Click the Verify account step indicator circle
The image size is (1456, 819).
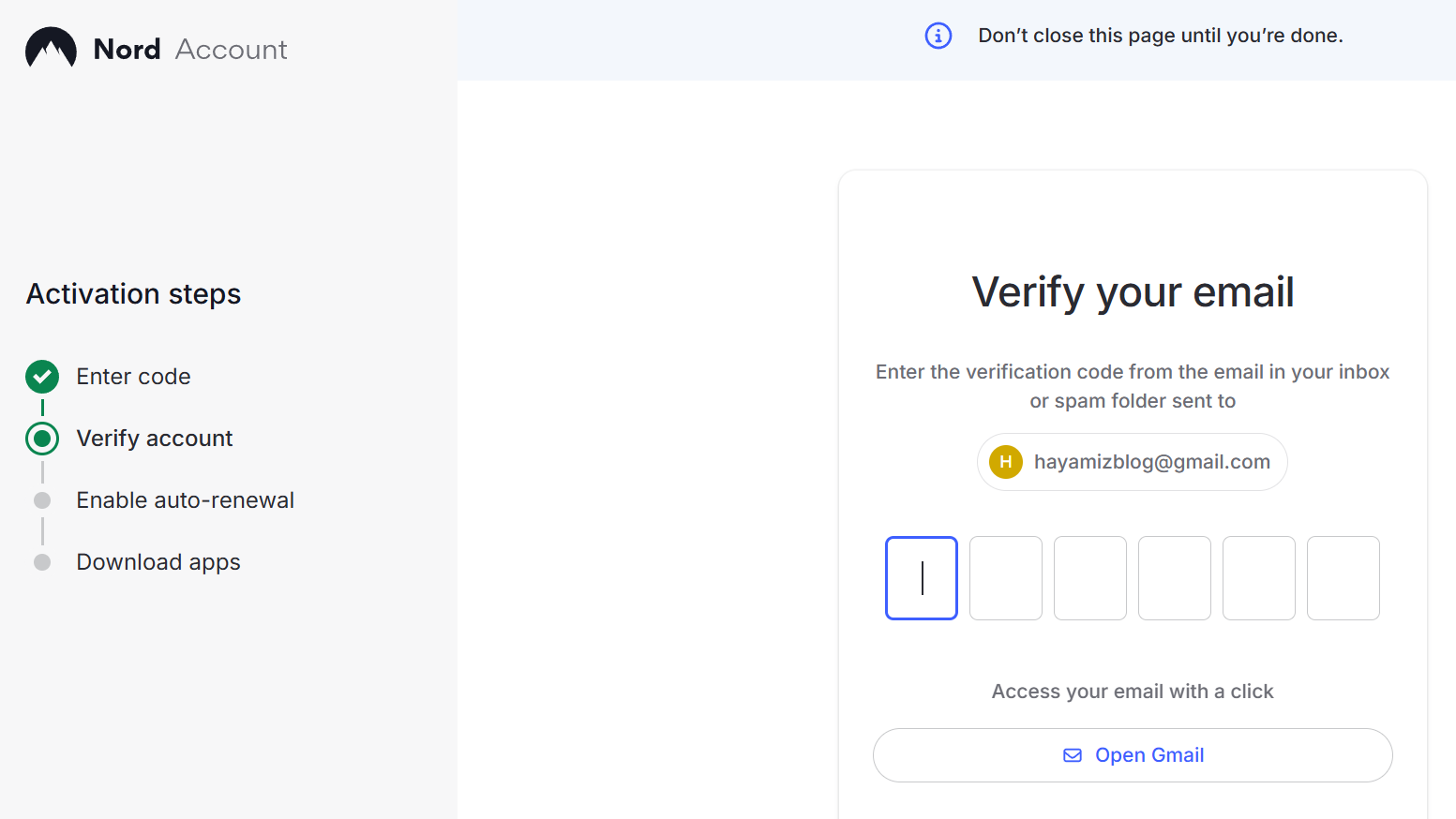[x=42, y=439]
